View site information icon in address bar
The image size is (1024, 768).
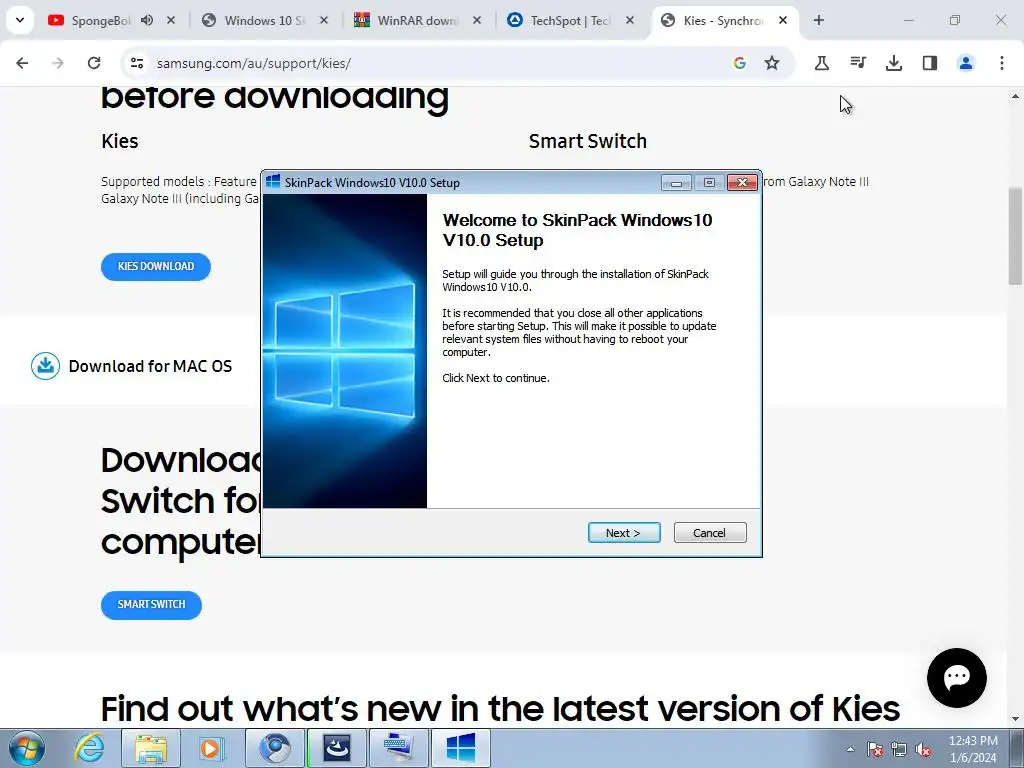tap(137, 63)
